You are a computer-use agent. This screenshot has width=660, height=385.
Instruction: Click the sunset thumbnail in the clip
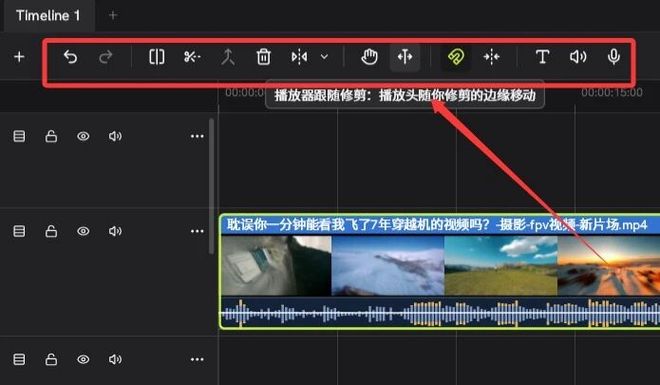click(609, 266)
